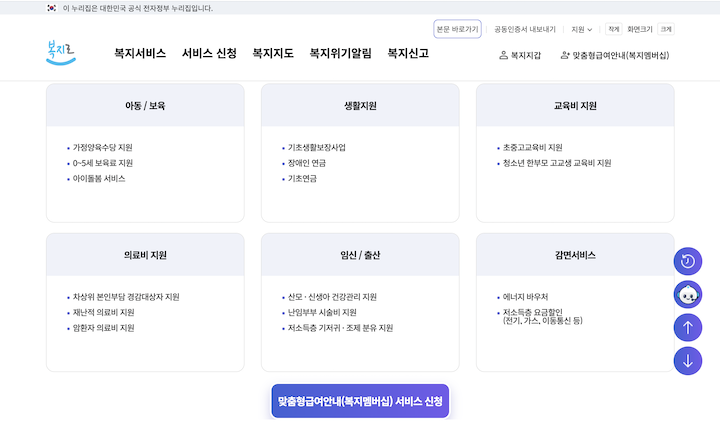Open 복지지갑 beside the person icon
The height and width of the screenshot is (426, 720).
point(520,56)
